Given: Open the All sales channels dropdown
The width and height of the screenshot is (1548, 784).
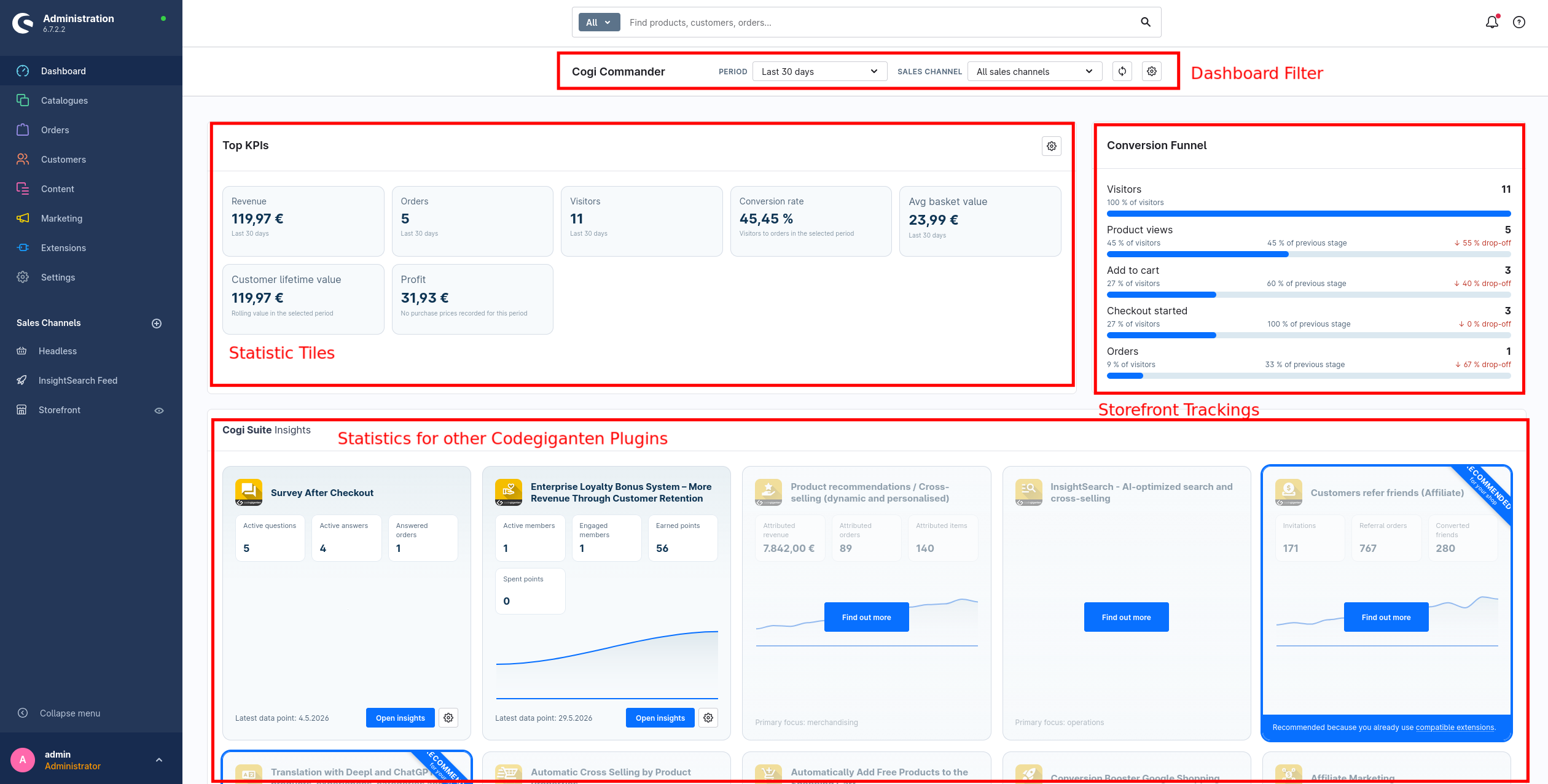Looking at the screenshot, I should click(1035, 72).
